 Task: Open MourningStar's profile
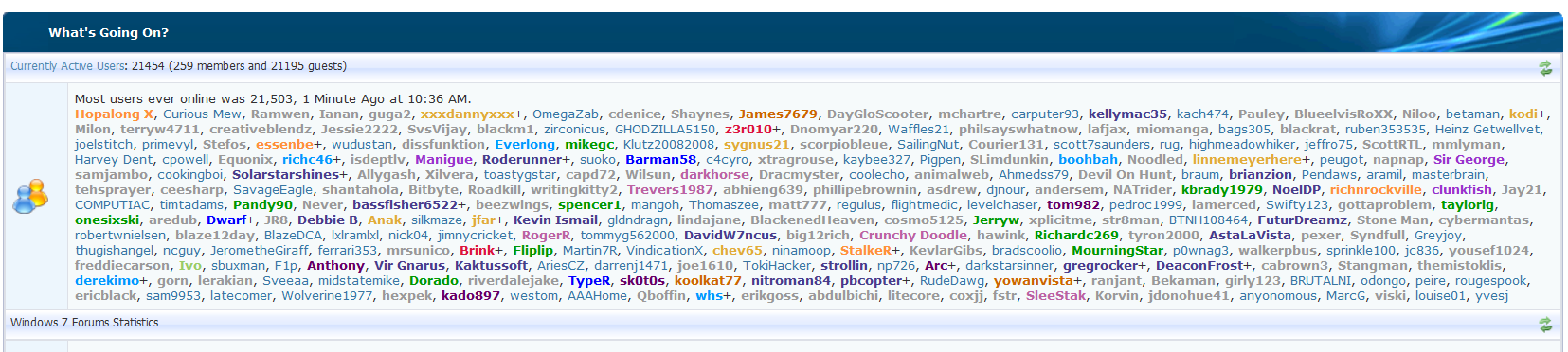(1117, 251)
